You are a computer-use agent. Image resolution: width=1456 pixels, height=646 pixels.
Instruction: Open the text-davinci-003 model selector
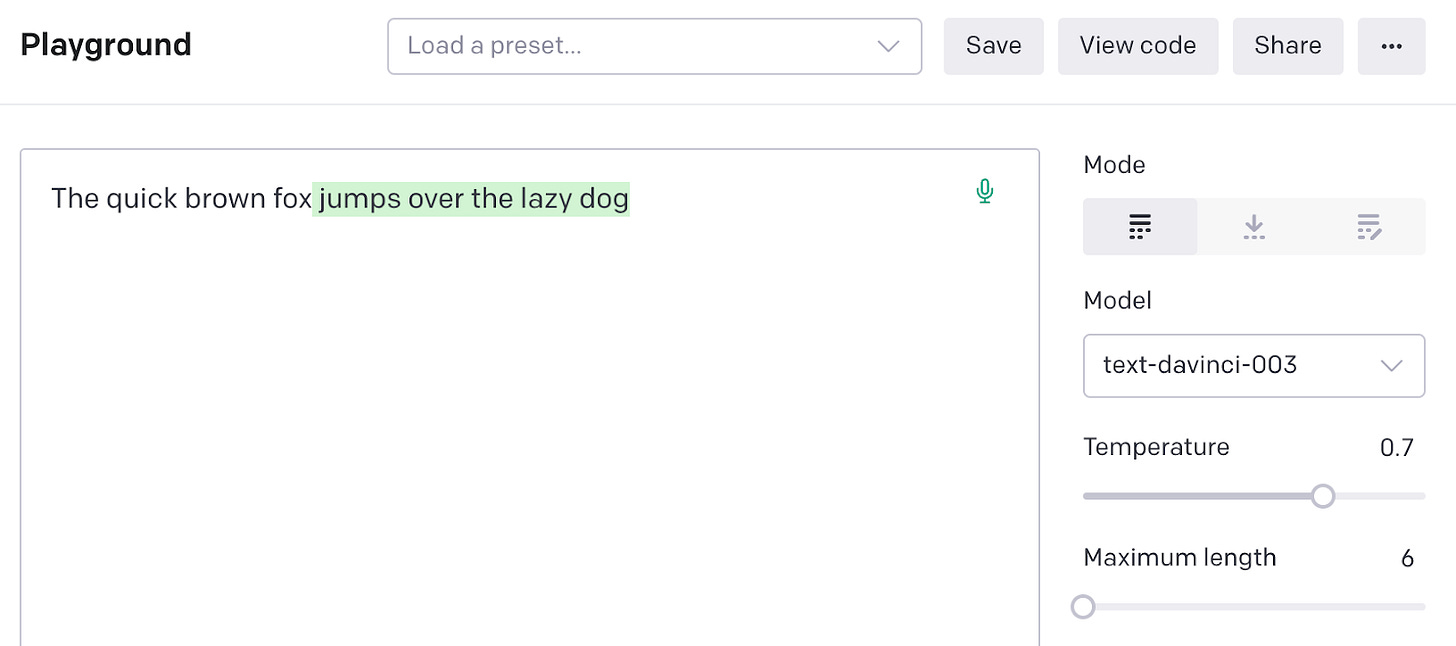[x=1254, y=365]
